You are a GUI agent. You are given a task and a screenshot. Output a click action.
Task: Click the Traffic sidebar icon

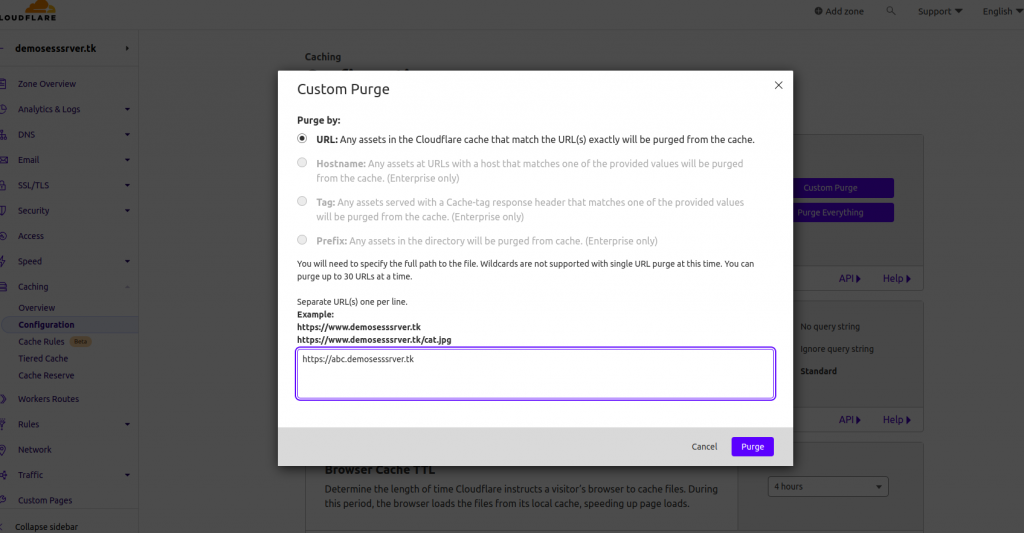(x=3, y=476)
